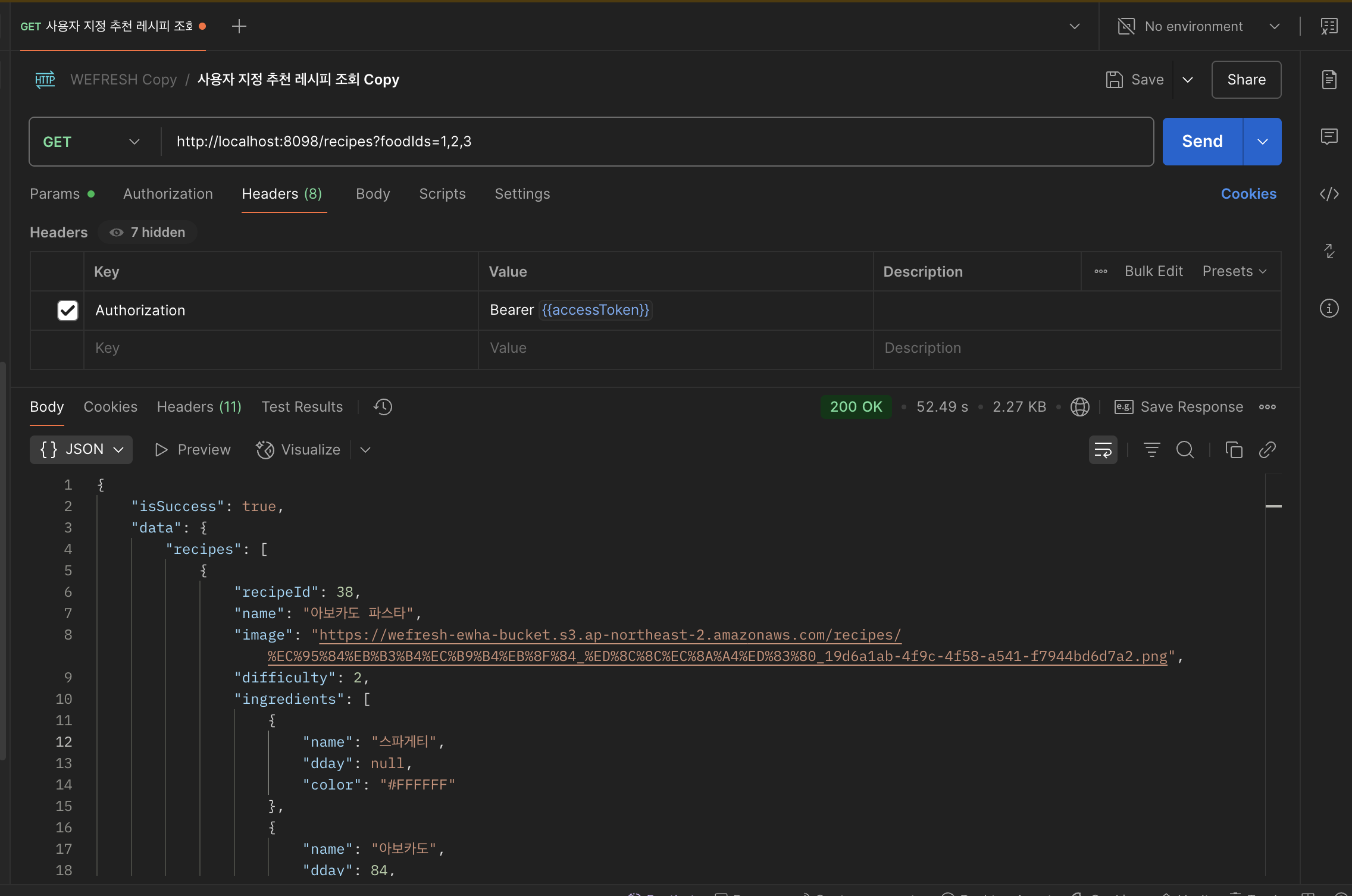Click the request URL input field

(655, 142)
